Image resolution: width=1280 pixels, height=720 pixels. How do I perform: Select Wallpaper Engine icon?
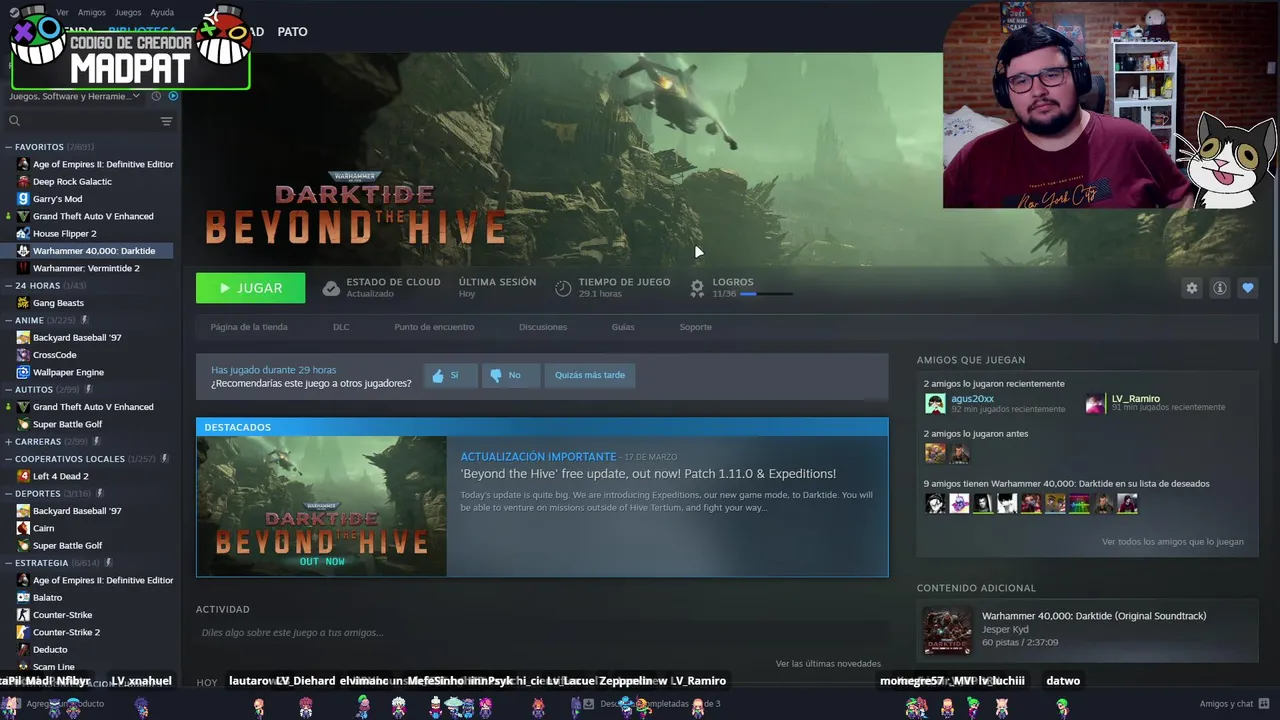point(23,372)
